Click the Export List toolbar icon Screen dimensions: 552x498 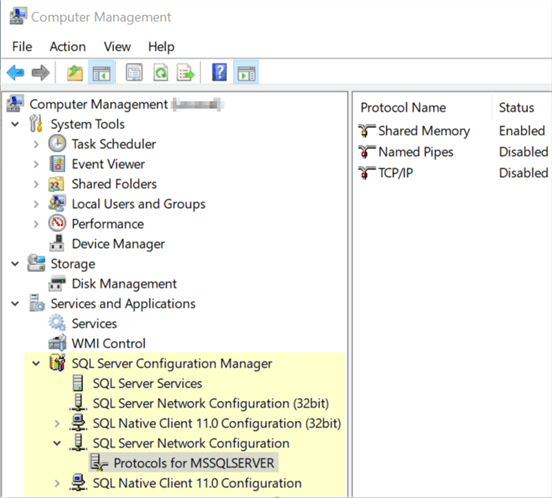186,73
